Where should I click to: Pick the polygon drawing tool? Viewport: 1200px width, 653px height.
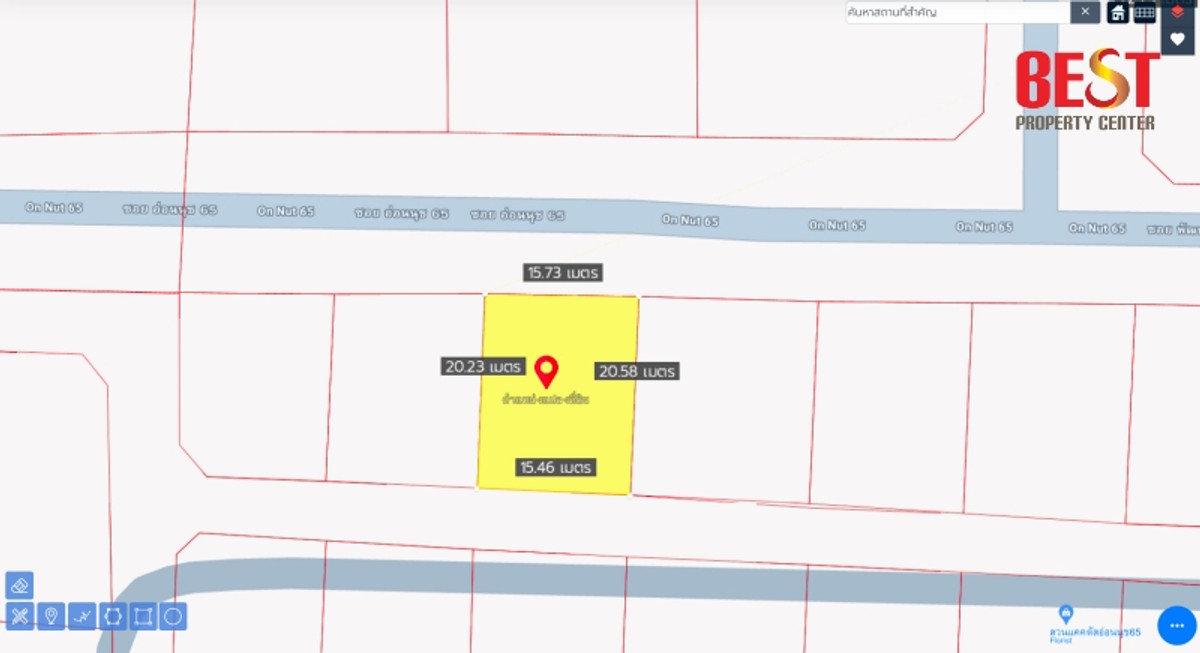point(113,616)
